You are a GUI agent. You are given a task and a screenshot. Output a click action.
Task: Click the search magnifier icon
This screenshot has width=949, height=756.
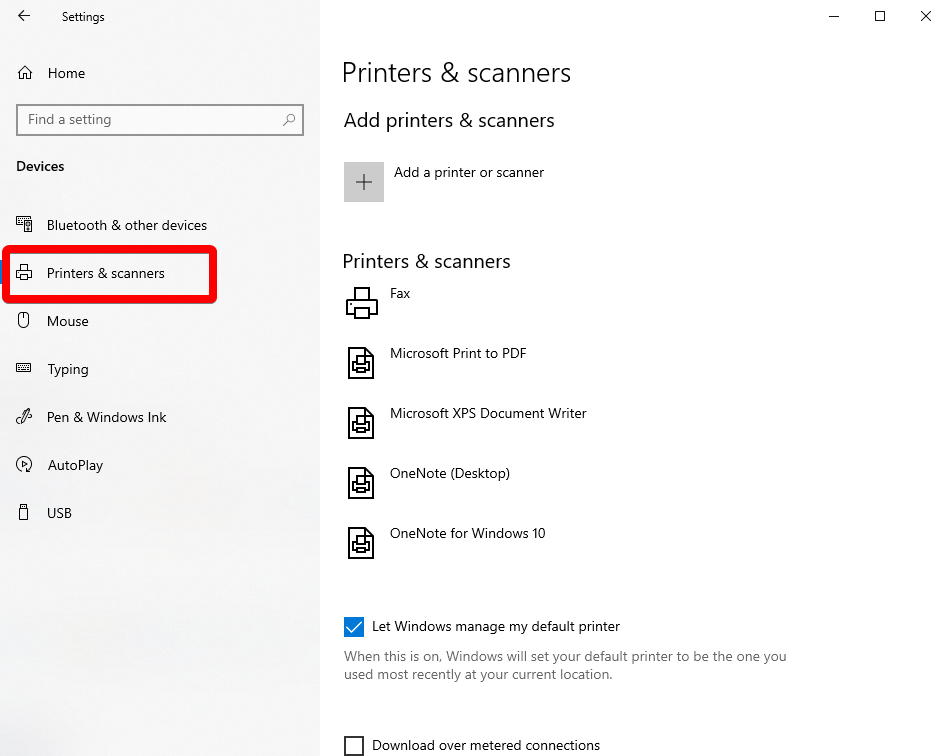pyautogui.click(x=289, y=119)
